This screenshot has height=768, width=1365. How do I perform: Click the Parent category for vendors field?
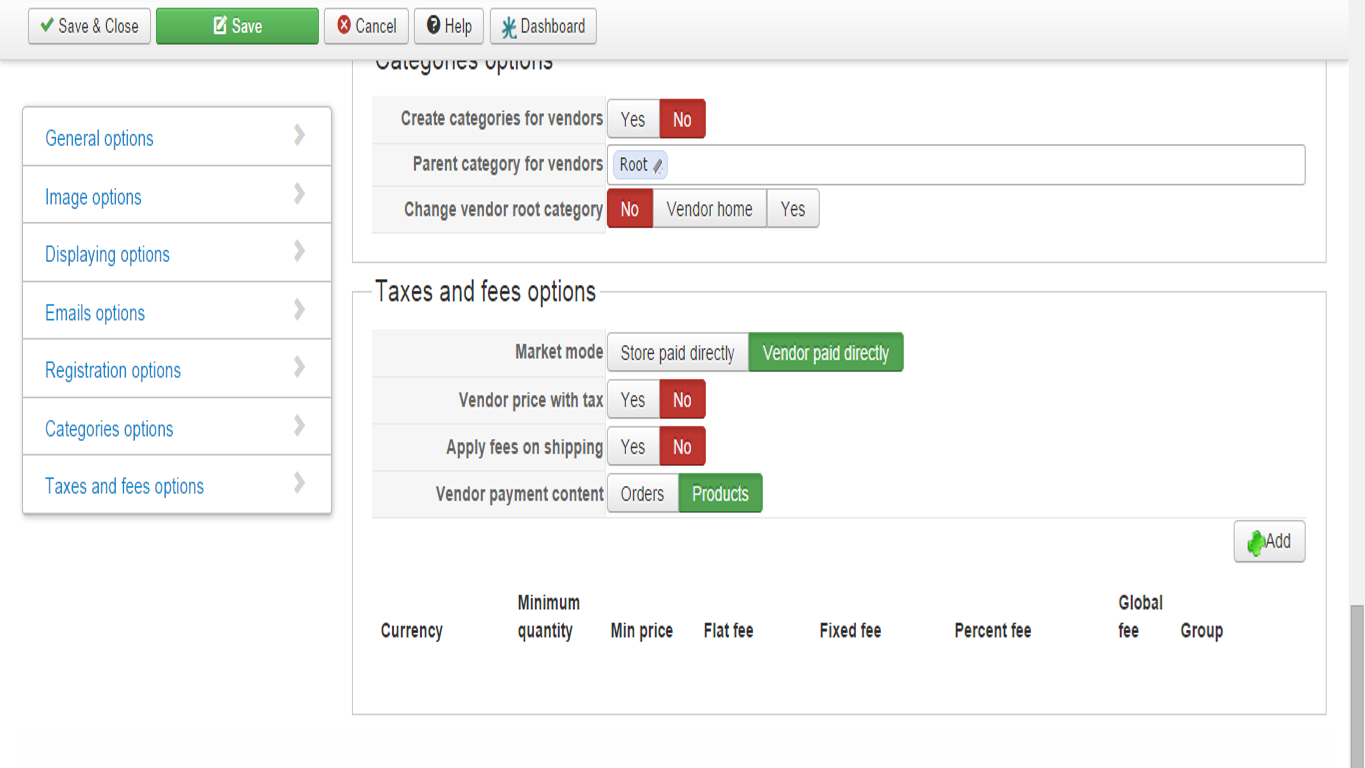click(980, 165)
